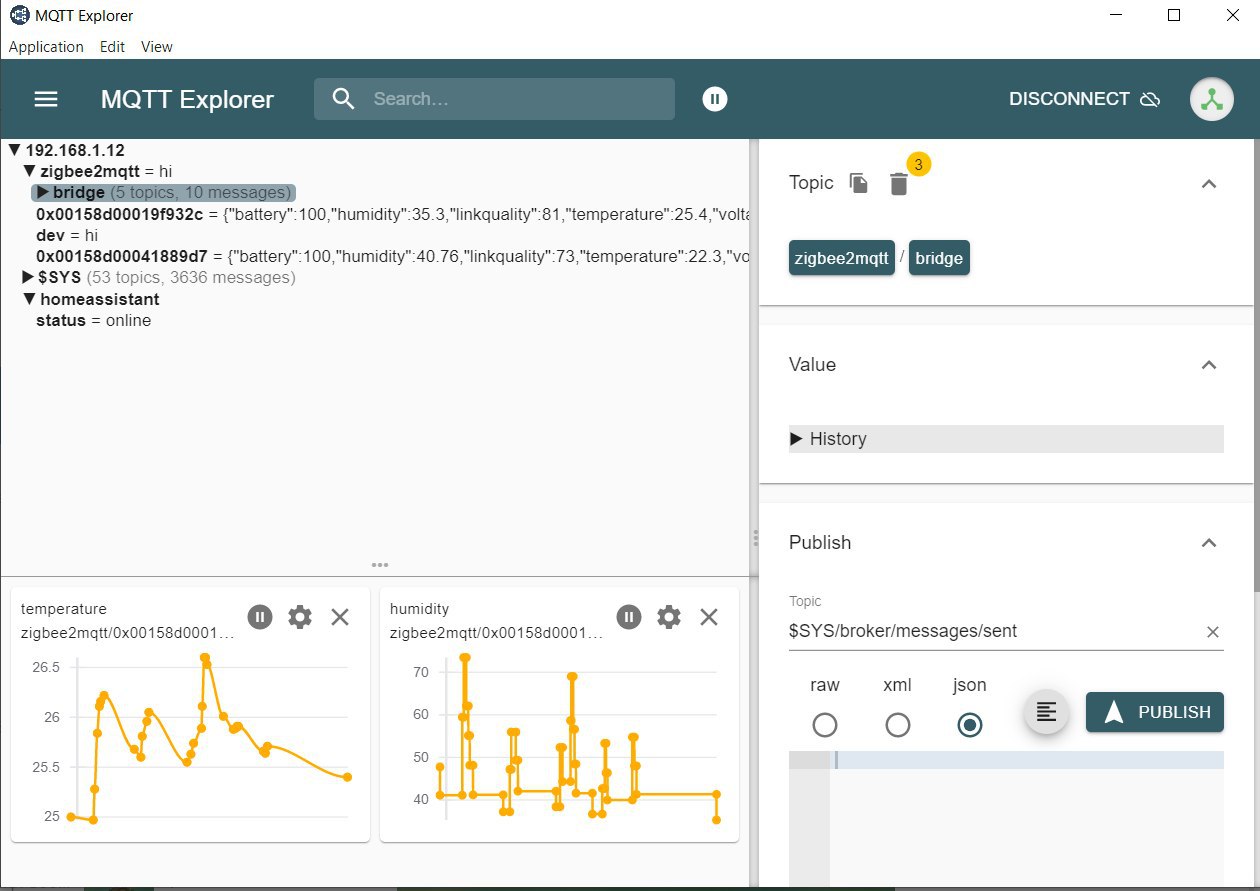Click the zigbee2mqtt topic breadcrumb chip
Screen dimensions: 1260x891
pos(841,258)
